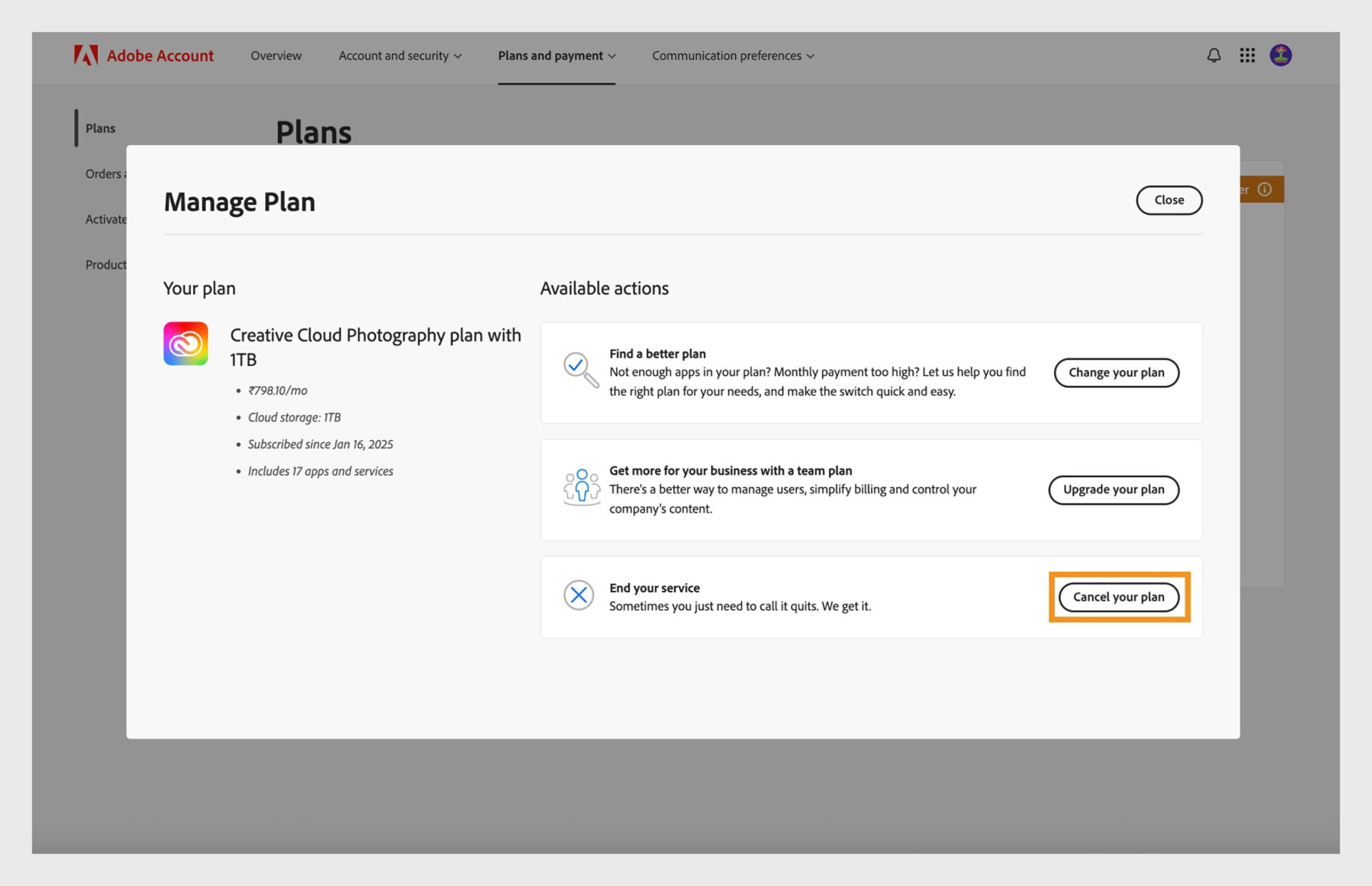Expand the Account and security dropdown
The image size is (1372, 886).
tap(399, 56)
